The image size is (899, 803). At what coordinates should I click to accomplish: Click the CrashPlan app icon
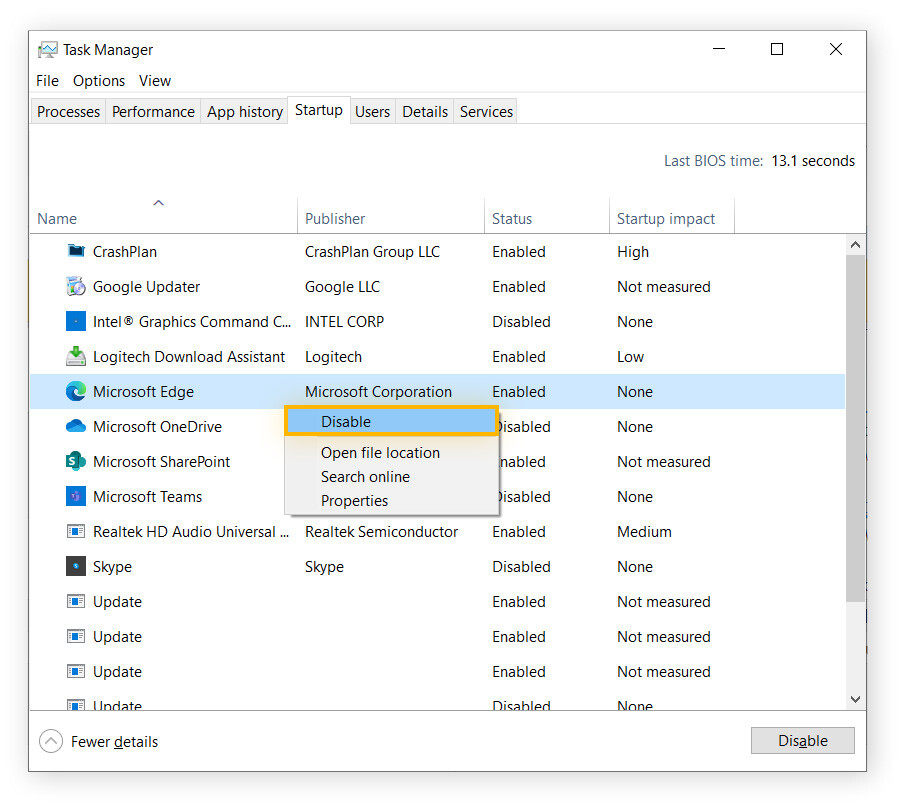click(x=75, y=251)
